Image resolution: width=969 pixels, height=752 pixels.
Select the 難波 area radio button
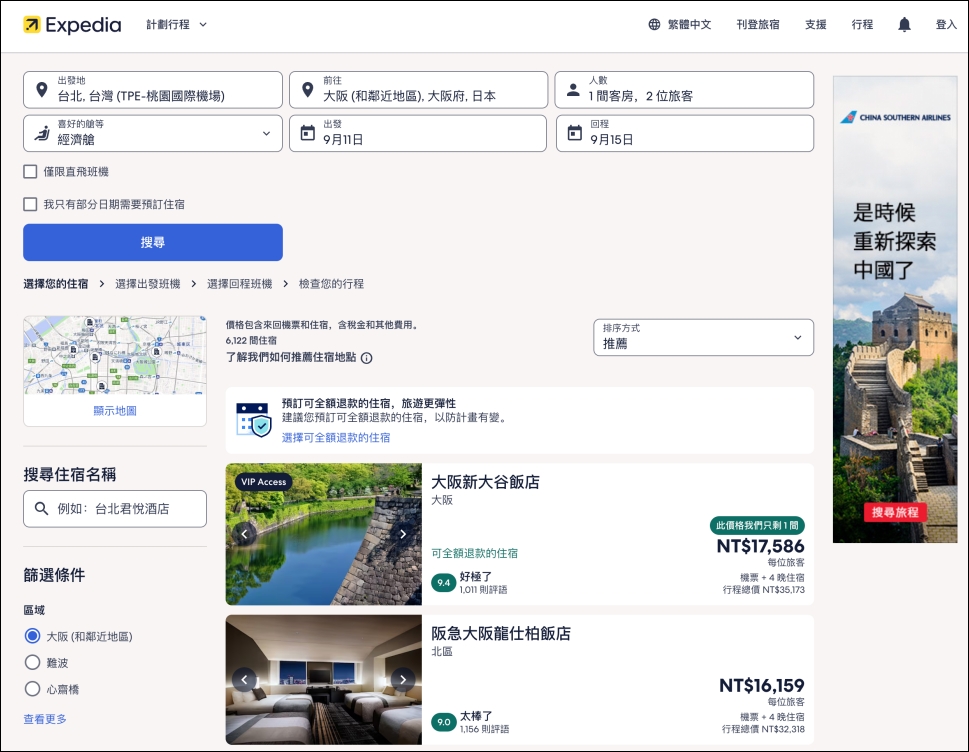click(32, 662)
